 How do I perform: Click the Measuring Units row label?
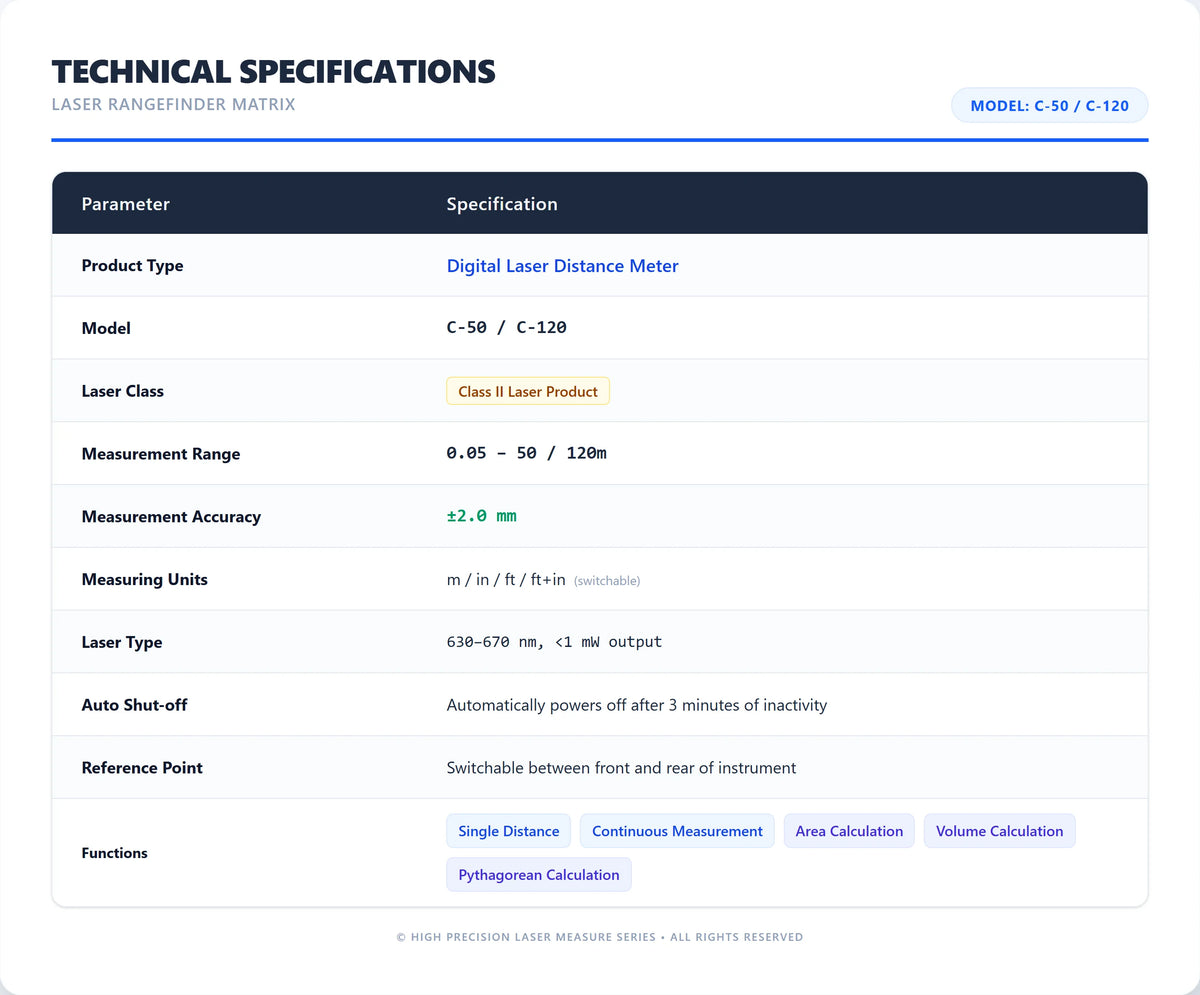tap(145, 580)
